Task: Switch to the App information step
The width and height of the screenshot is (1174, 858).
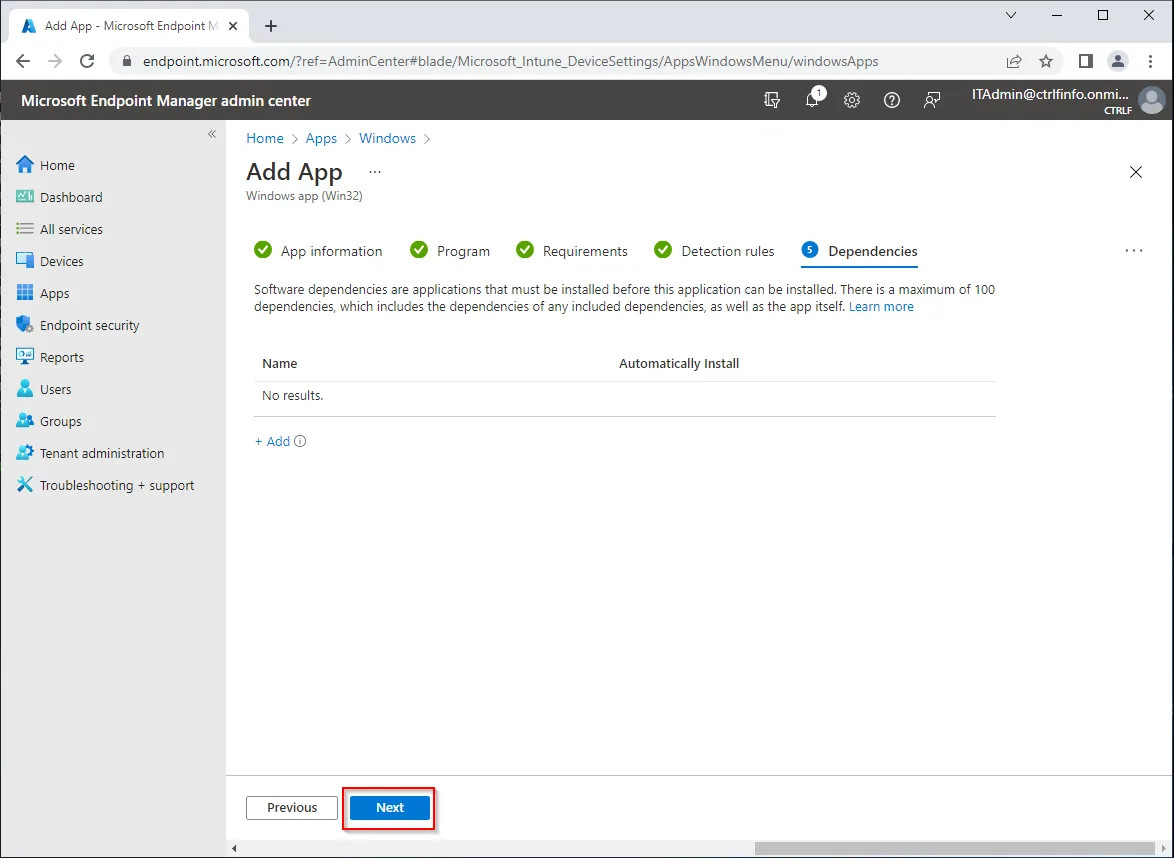Action: 318,251
